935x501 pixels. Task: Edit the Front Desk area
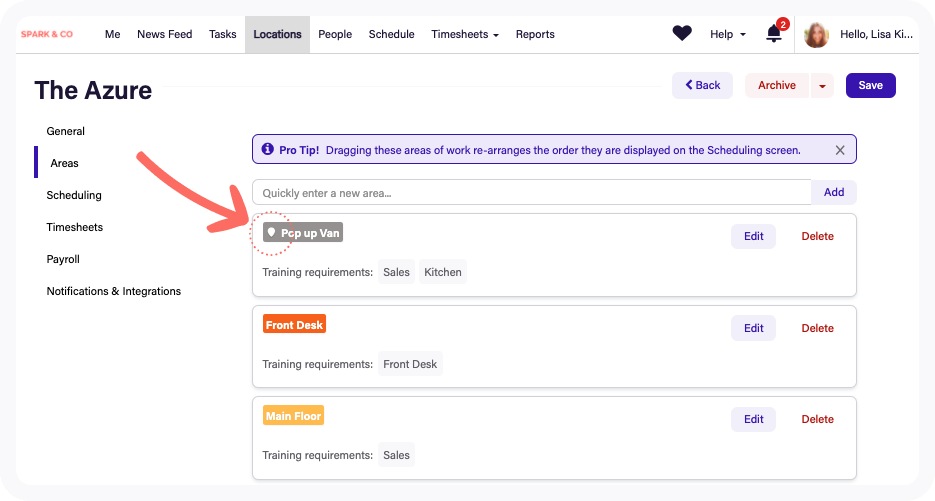click(753, 328)
